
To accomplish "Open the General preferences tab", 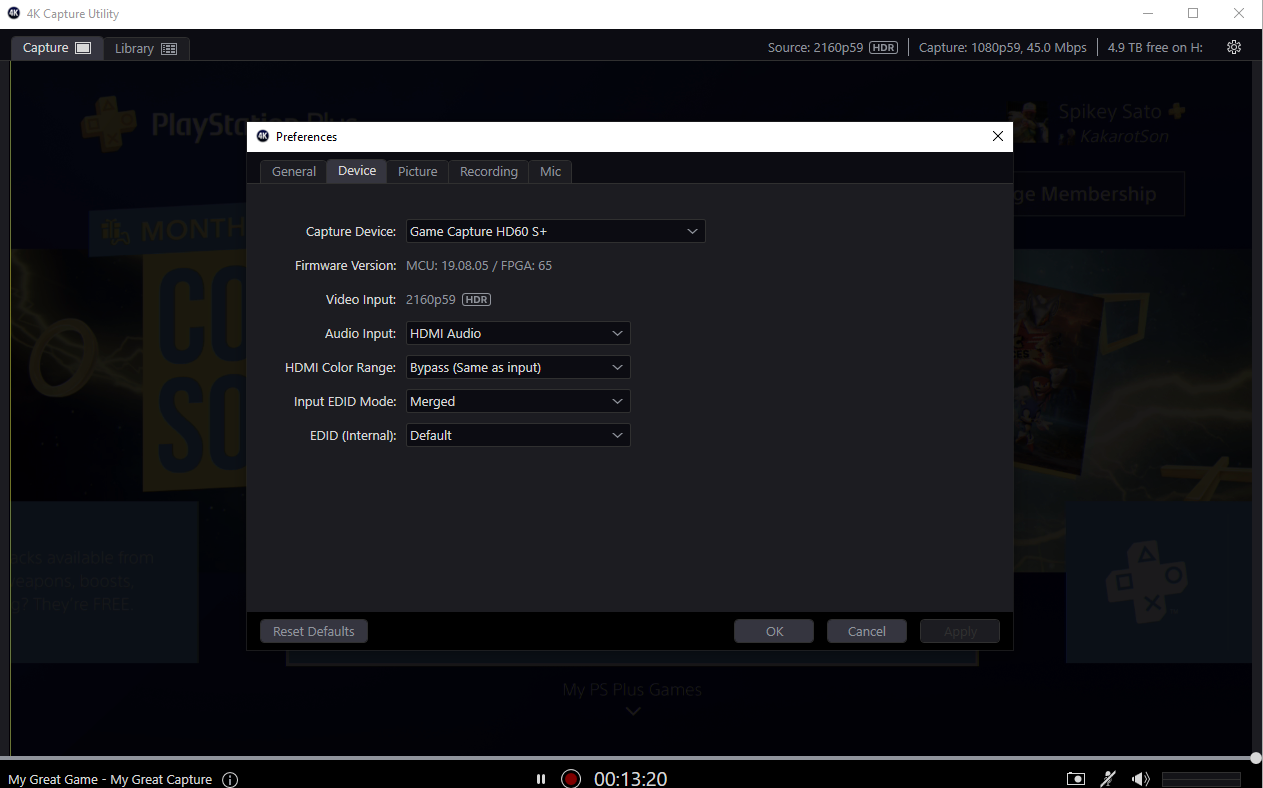I will coord(294,171).
